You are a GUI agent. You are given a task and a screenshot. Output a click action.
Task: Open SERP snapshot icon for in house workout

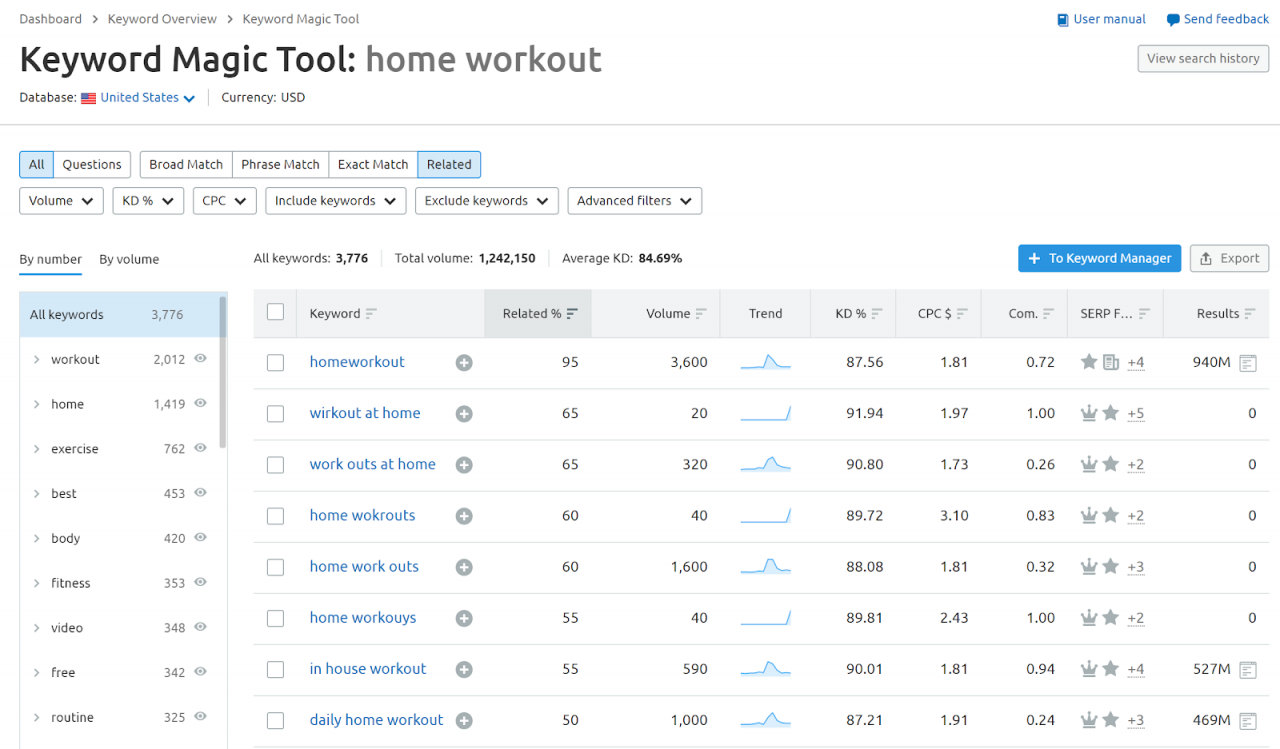[1248, 669]
